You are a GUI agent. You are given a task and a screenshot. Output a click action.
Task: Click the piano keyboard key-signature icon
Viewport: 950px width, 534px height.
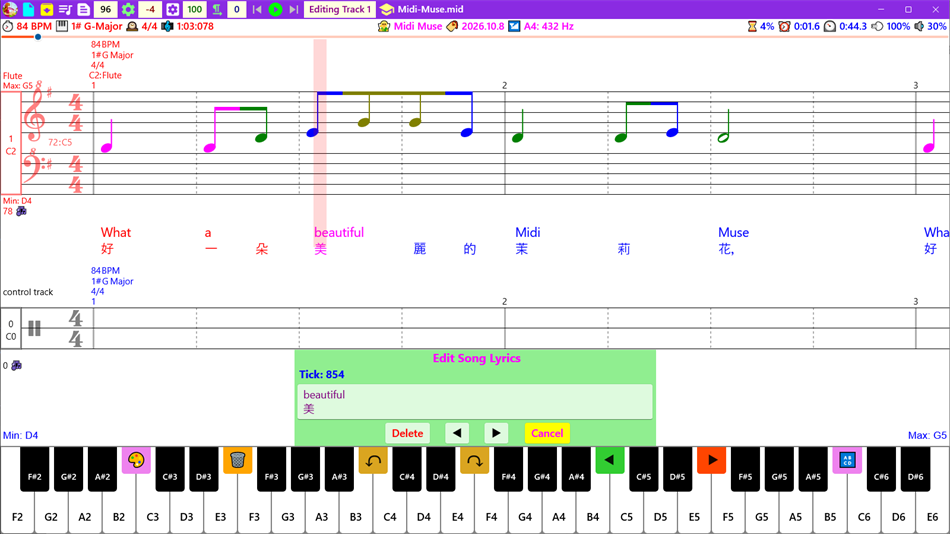(62, 26)
